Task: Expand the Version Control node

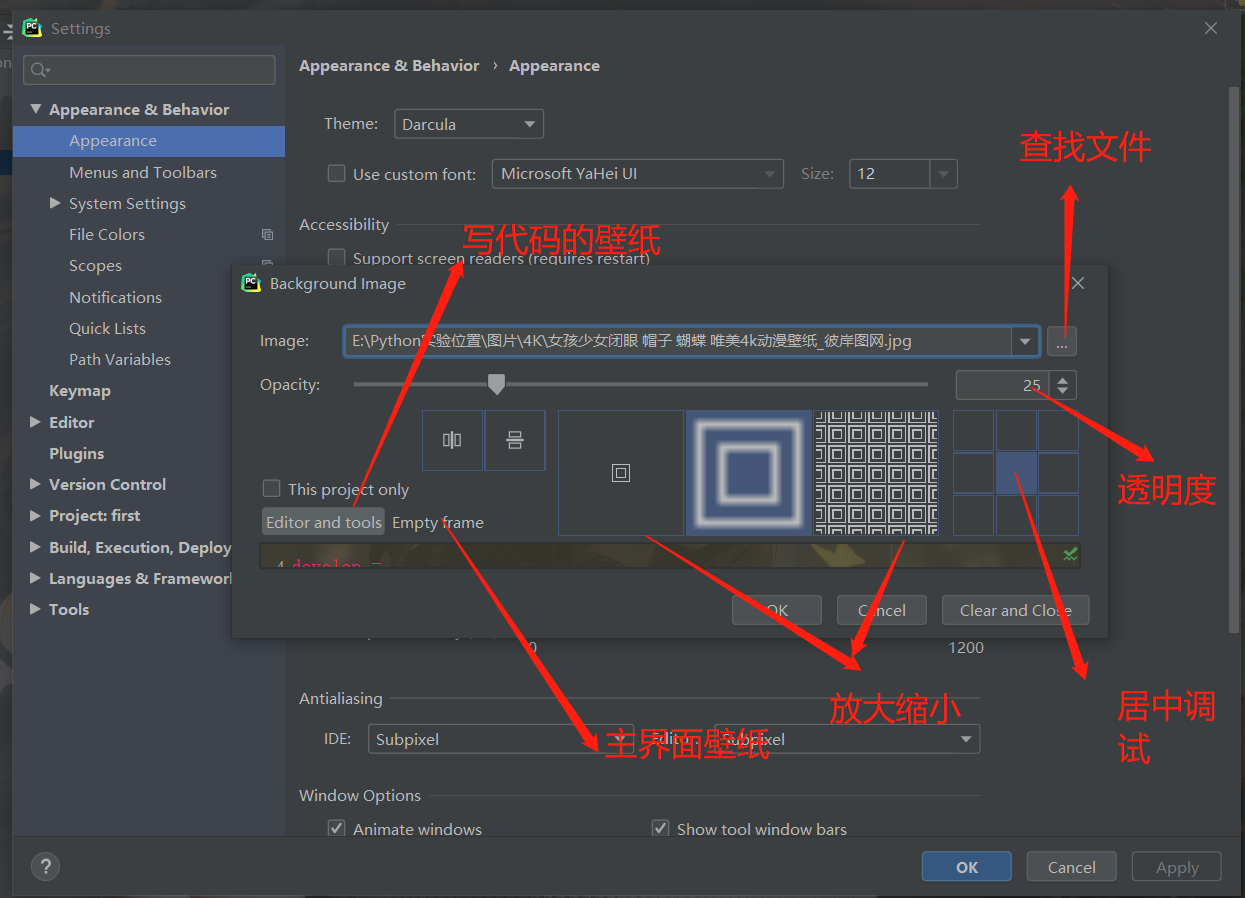Action: click(x=36, y=484)
